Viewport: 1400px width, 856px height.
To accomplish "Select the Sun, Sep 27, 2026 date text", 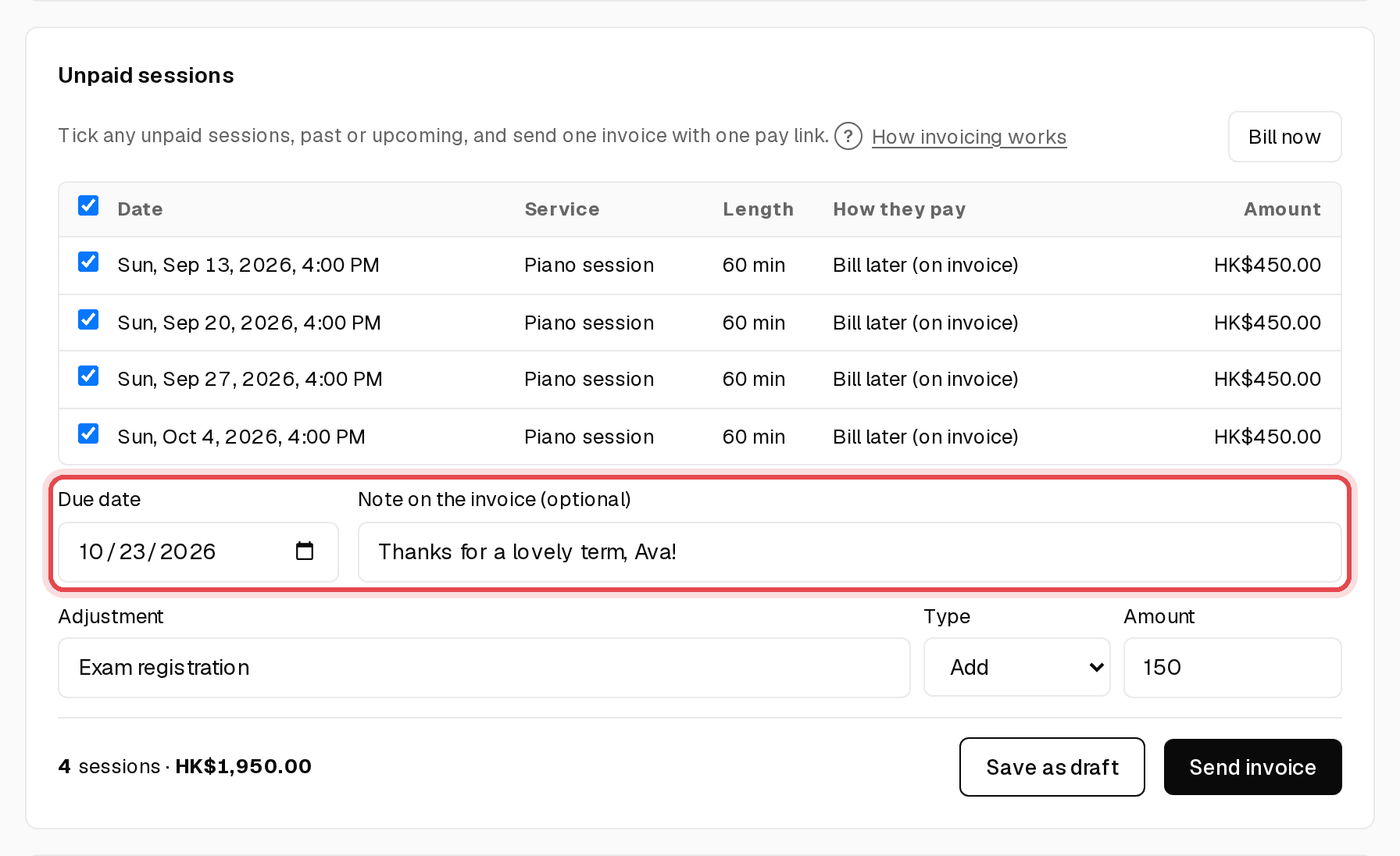I will 250,380.
